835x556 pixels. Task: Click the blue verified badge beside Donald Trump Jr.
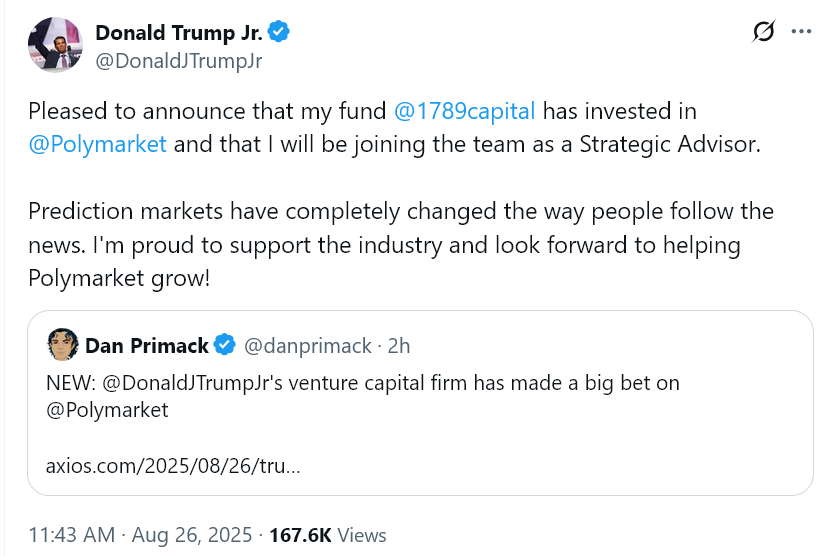click(279, 32)
